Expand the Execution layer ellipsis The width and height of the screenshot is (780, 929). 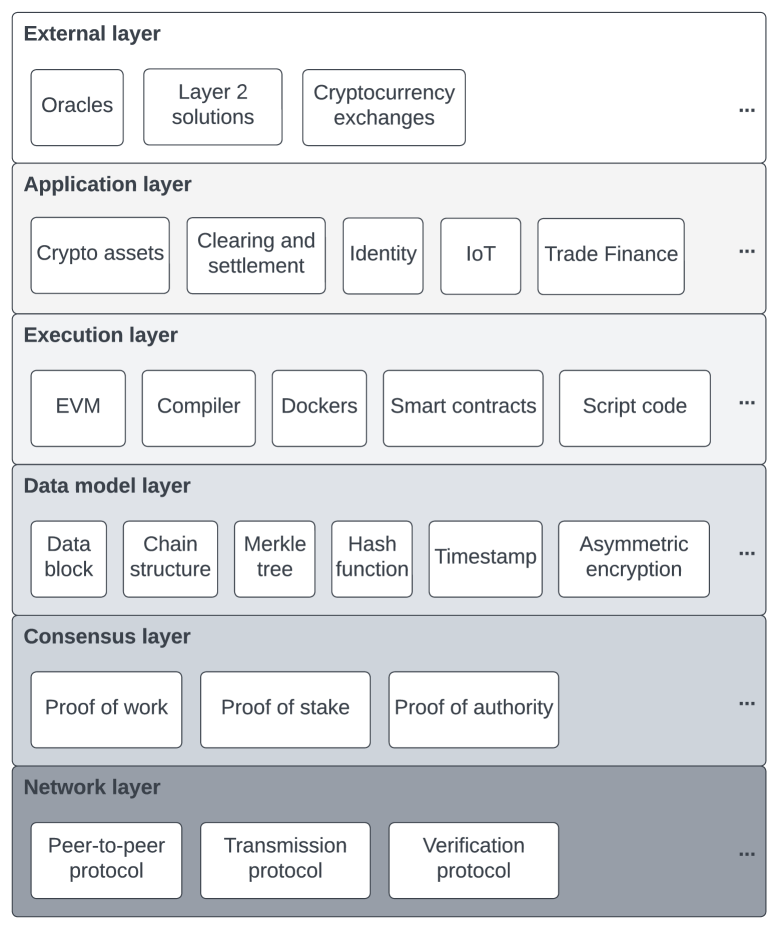click(x=746, y=402)
